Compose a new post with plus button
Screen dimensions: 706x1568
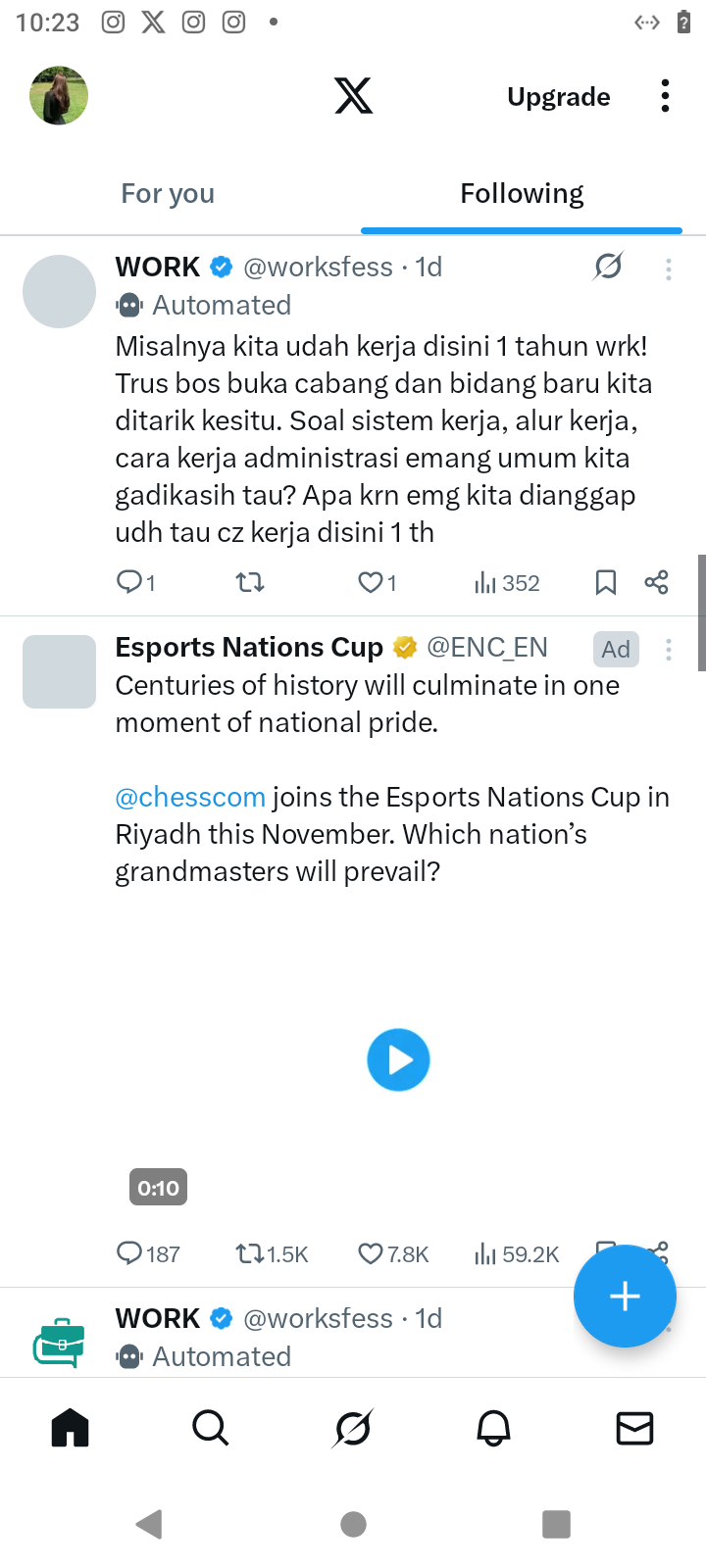pos(625,1296)
